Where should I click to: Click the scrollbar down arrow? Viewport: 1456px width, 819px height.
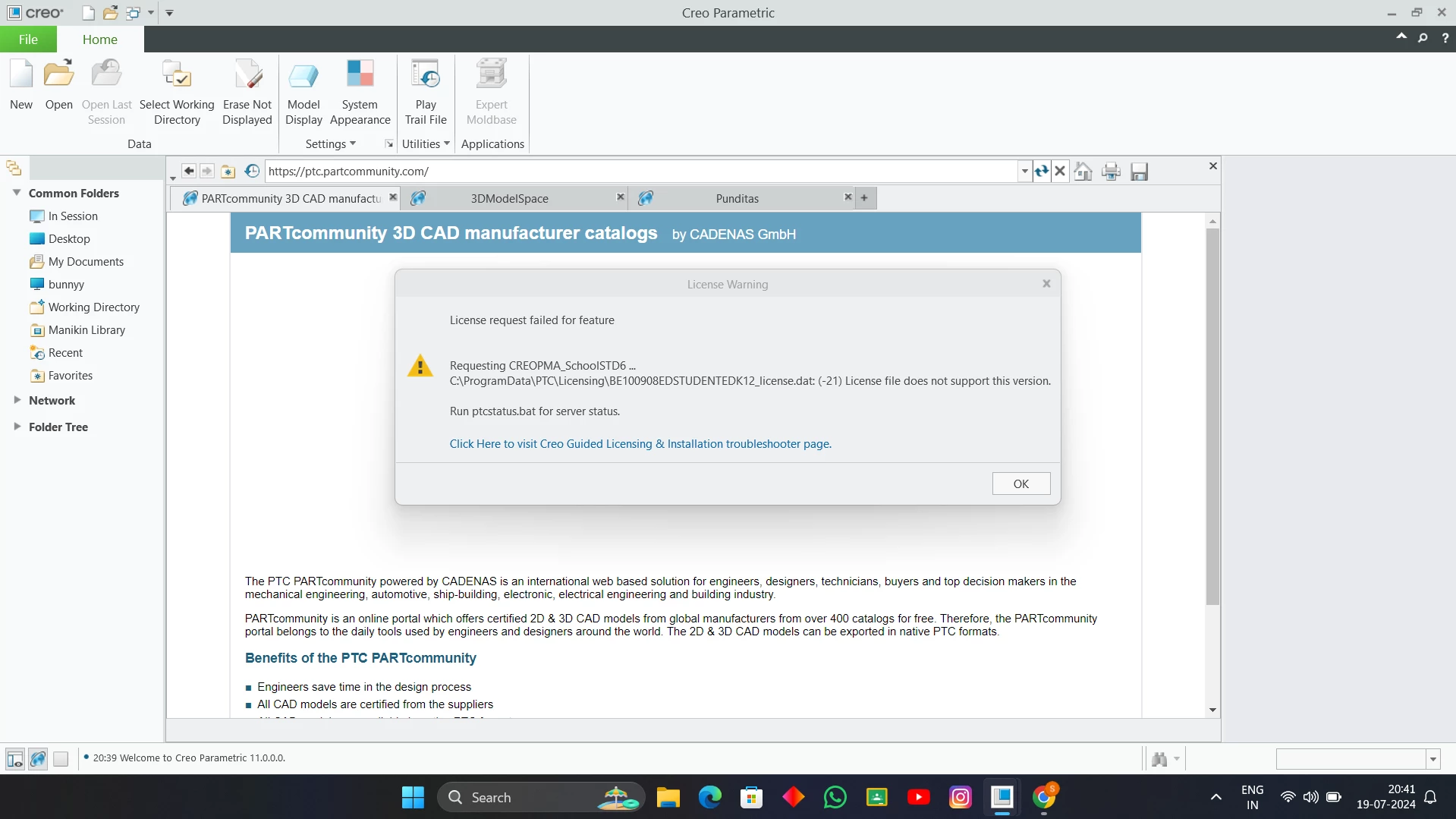[1212, 710]
